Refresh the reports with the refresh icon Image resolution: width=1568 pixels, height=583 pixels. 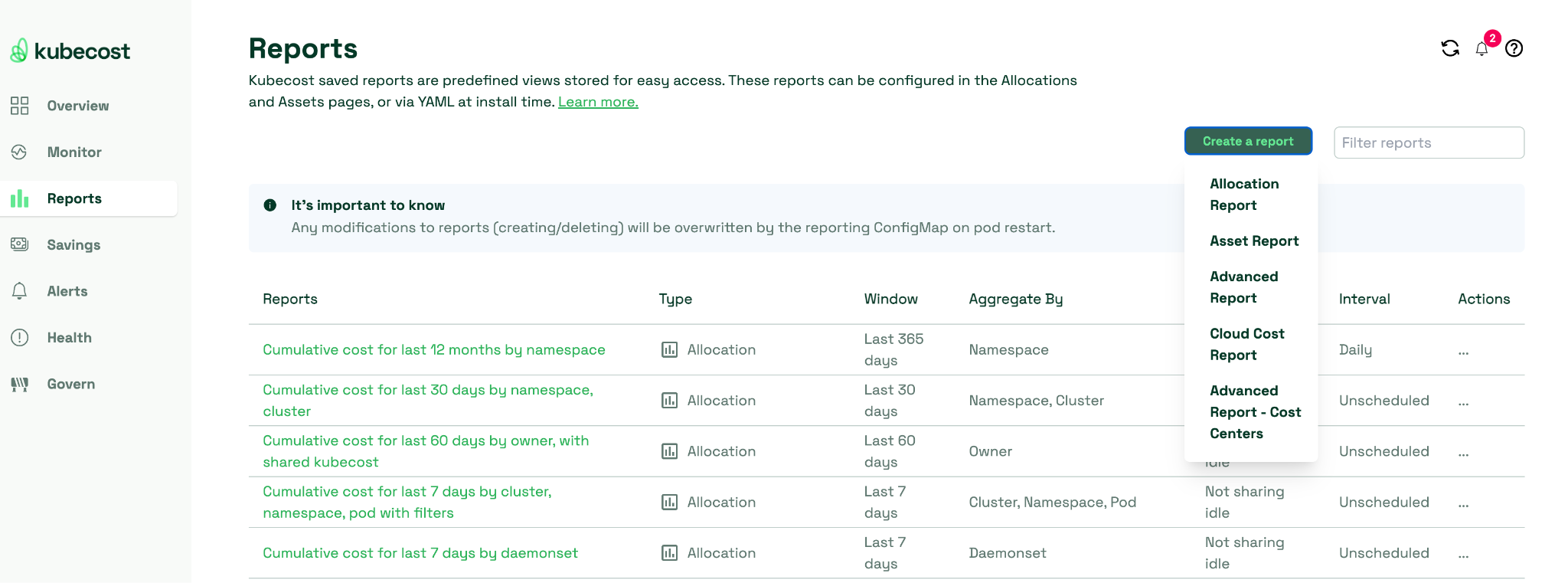(x=1450, y=48)
